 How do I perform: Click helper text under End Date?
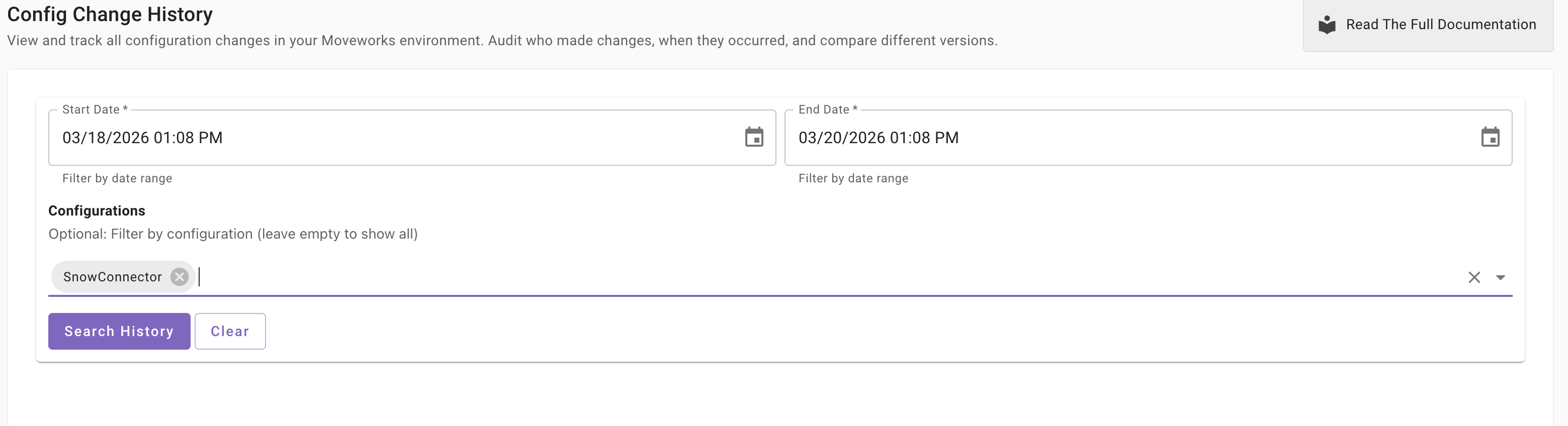coord(853,179)
